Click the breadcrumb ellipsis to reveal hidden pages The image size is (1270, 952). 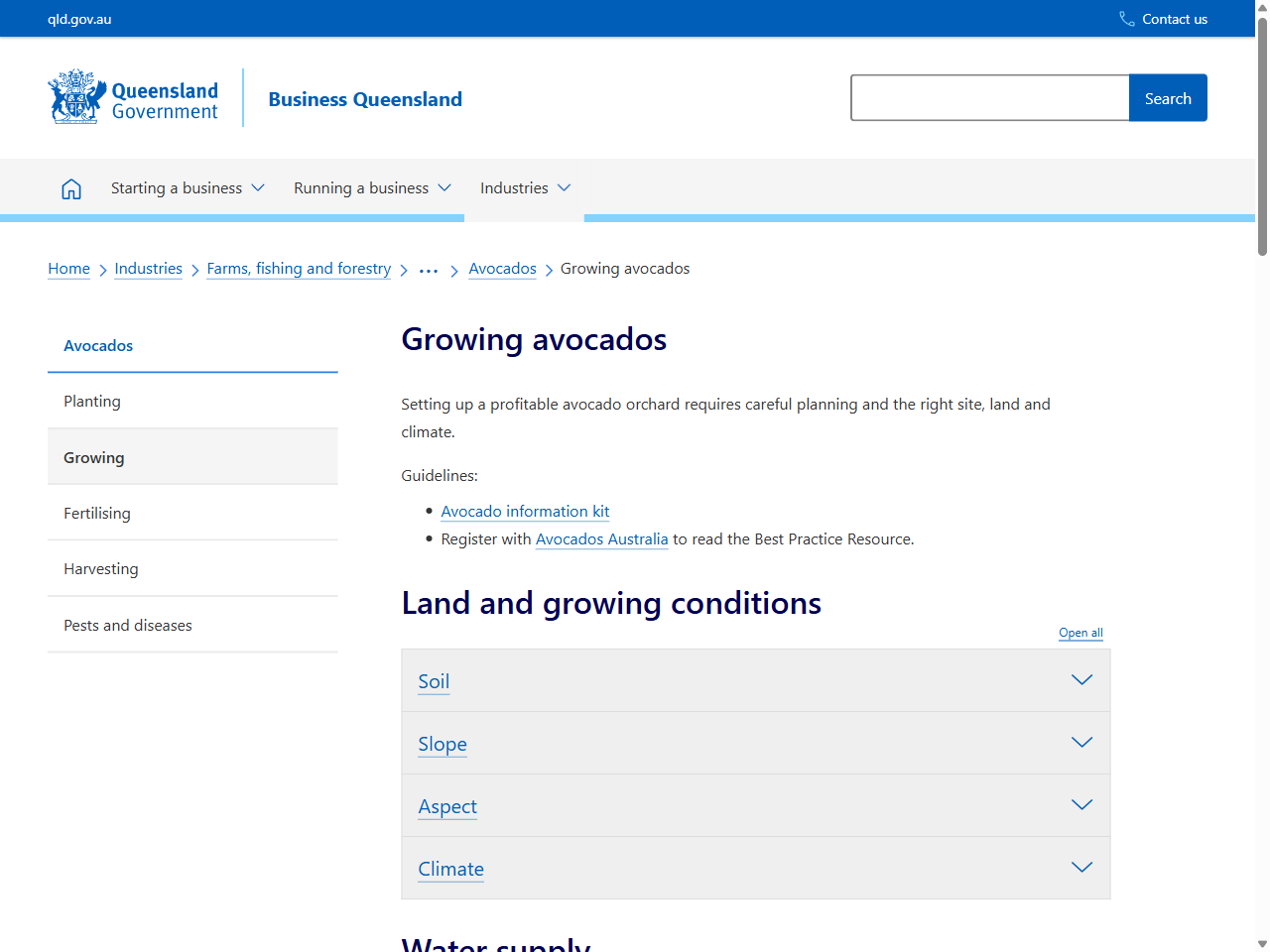tap(428, 269)
